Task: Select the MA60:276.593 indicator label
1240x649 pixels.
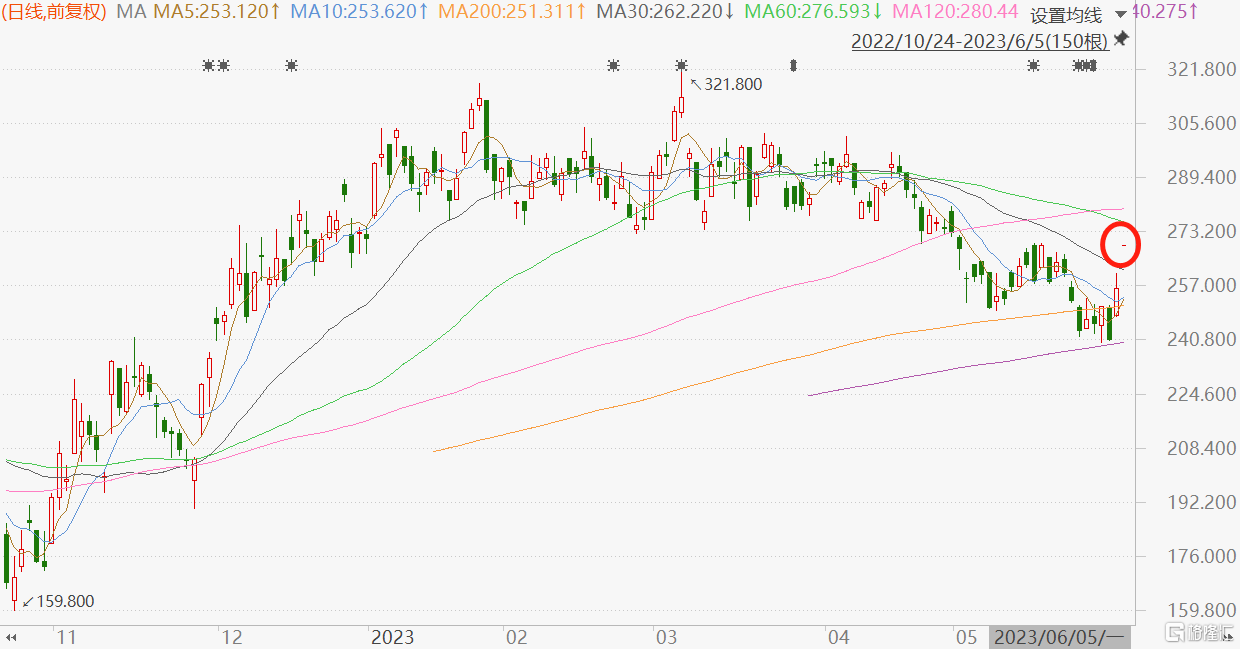Action: (x=814, y=12)
